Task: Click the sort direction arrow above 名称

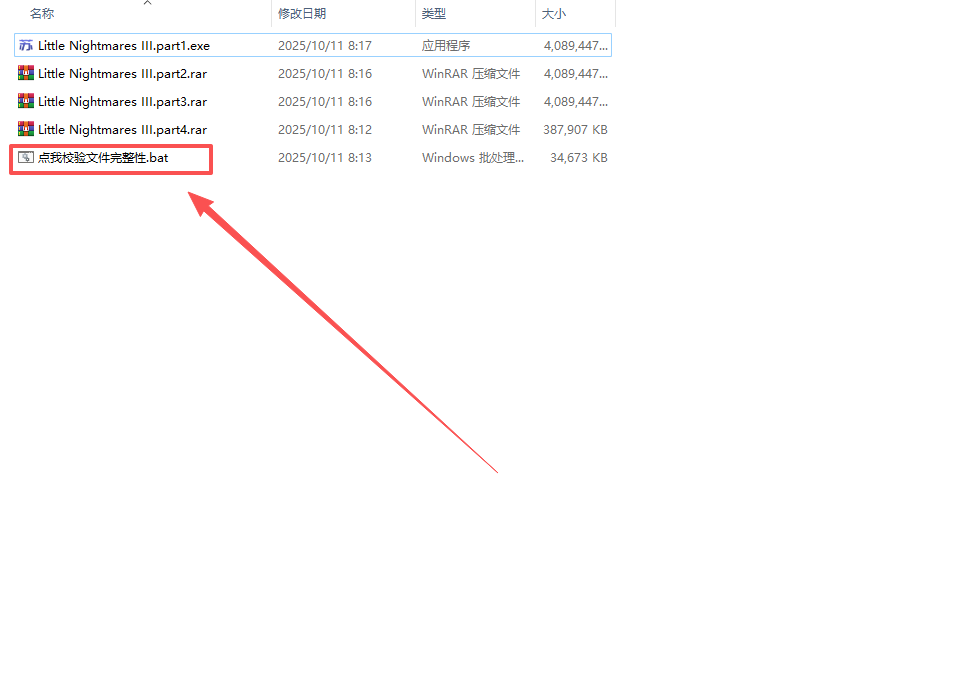Action: (x=147, y=3)
